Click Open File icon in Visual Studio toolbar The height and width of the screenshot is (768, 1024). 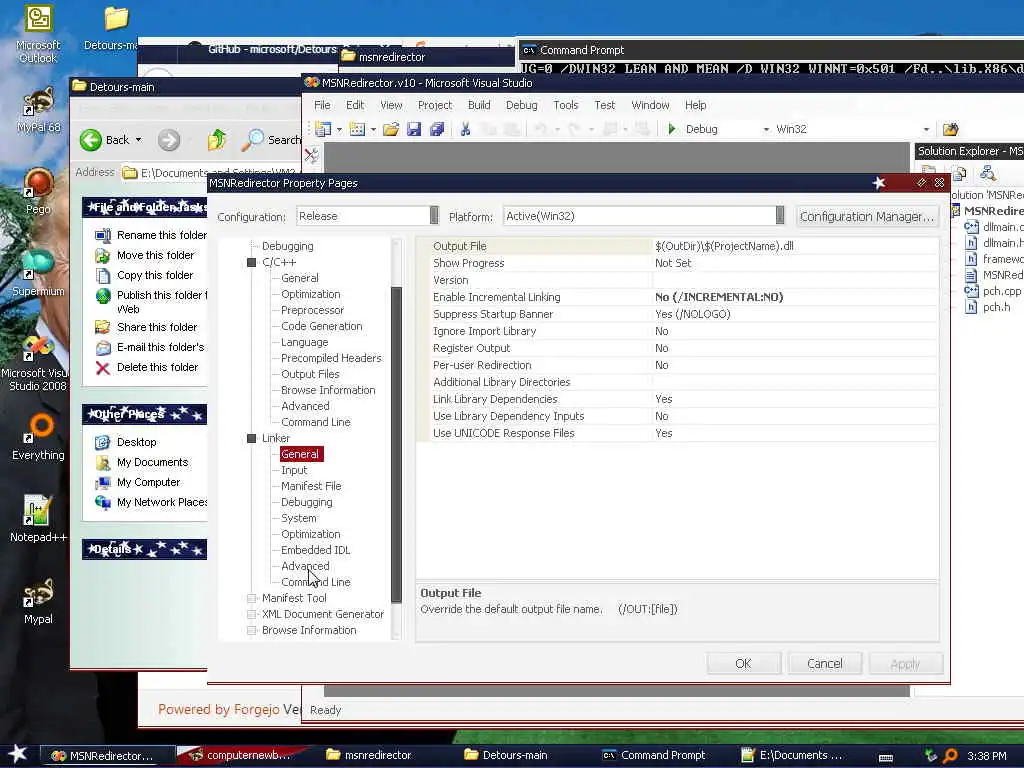391,129
